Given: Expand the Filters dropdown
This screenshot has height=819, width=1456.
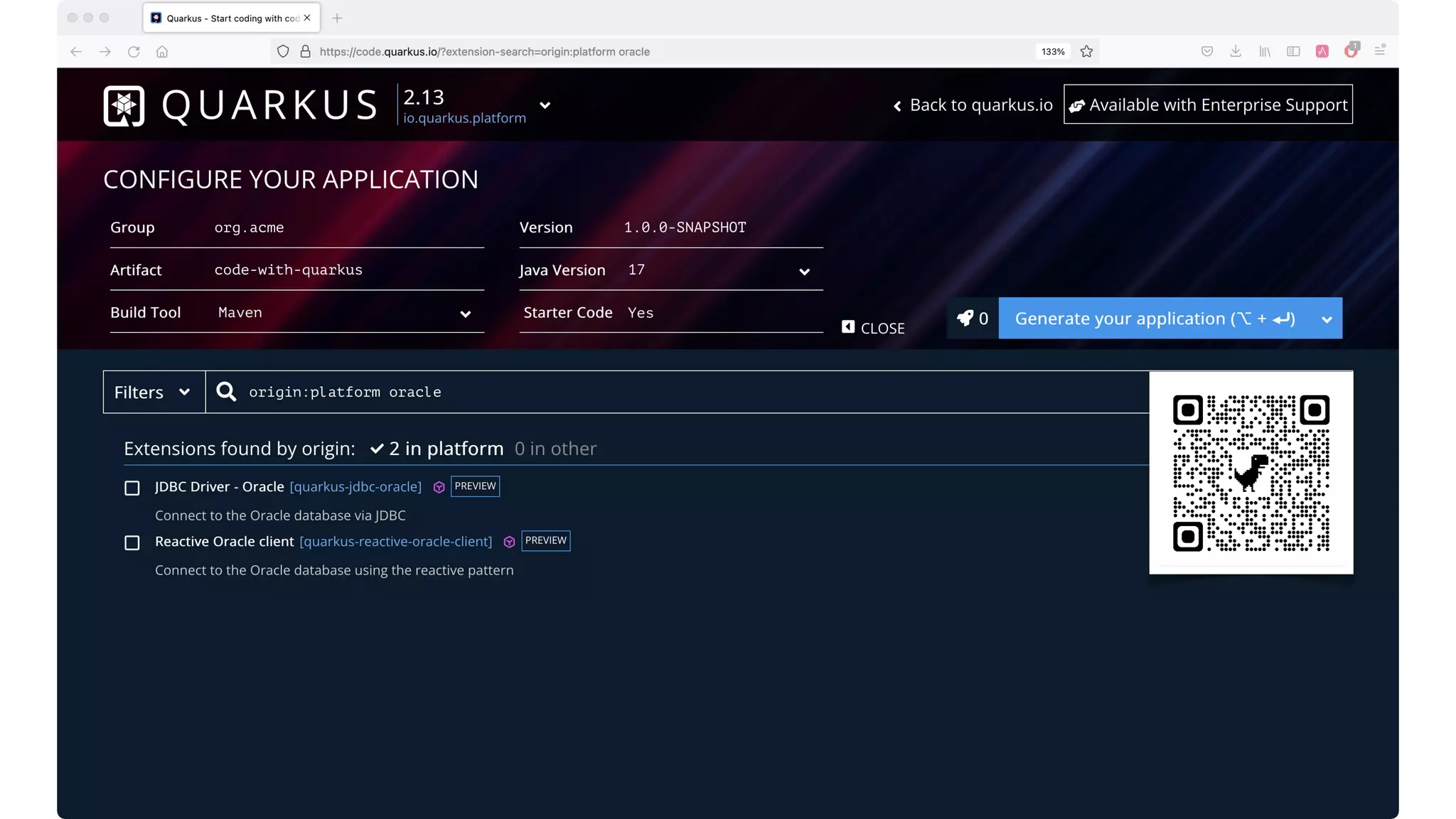Looking at the screenshot, I should (x=154, y=392).
